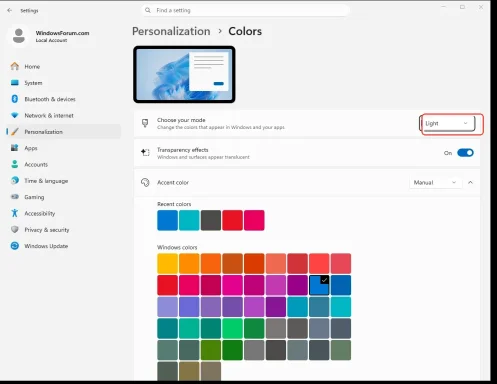This screenshot has height=384, width=497.
Task: Click the WindowsForum.com account name
Action: pyautogui.click(x=62, y=33)
